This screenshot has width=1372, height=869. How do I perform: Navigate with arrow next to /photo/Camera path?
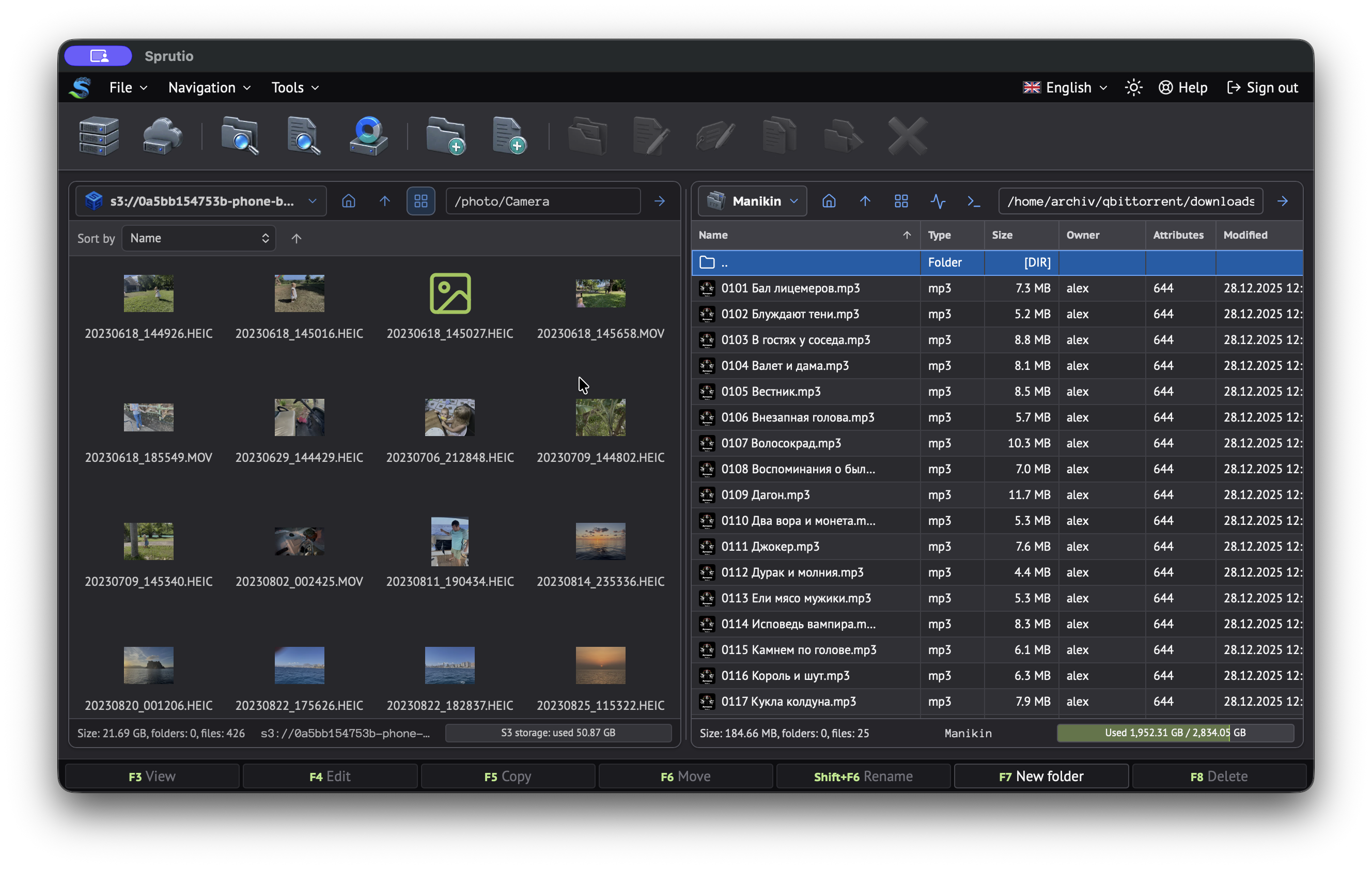tap(660, 201)
